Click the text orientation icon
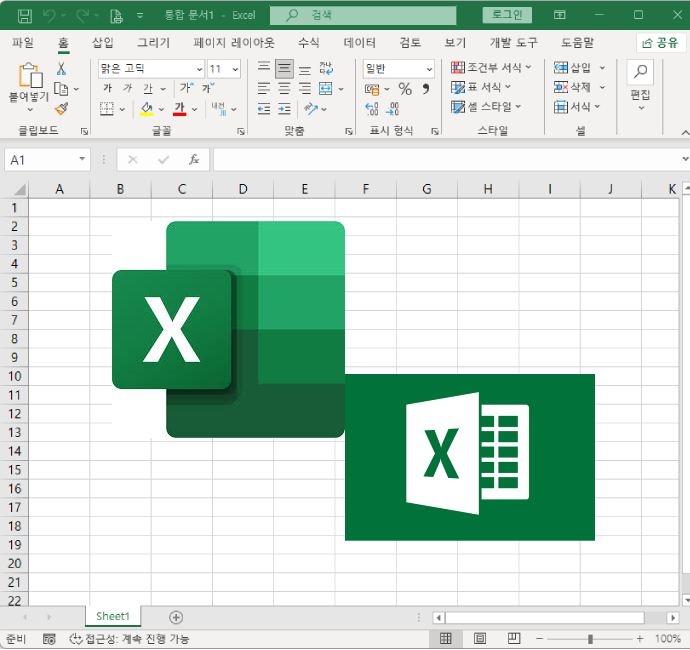690x650 pixels. [x=311, y=109]
